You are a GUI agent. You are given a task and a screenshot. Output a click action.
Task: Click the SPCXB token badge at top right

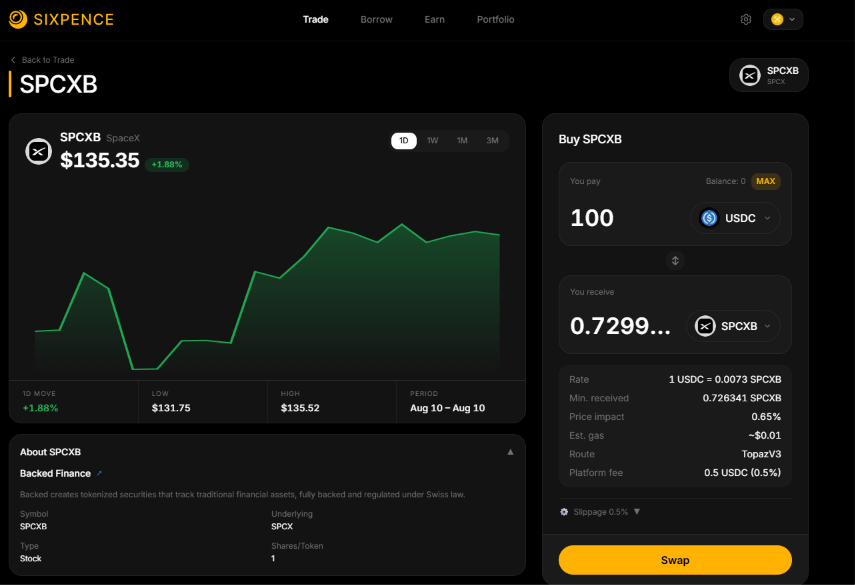point(769,75)
